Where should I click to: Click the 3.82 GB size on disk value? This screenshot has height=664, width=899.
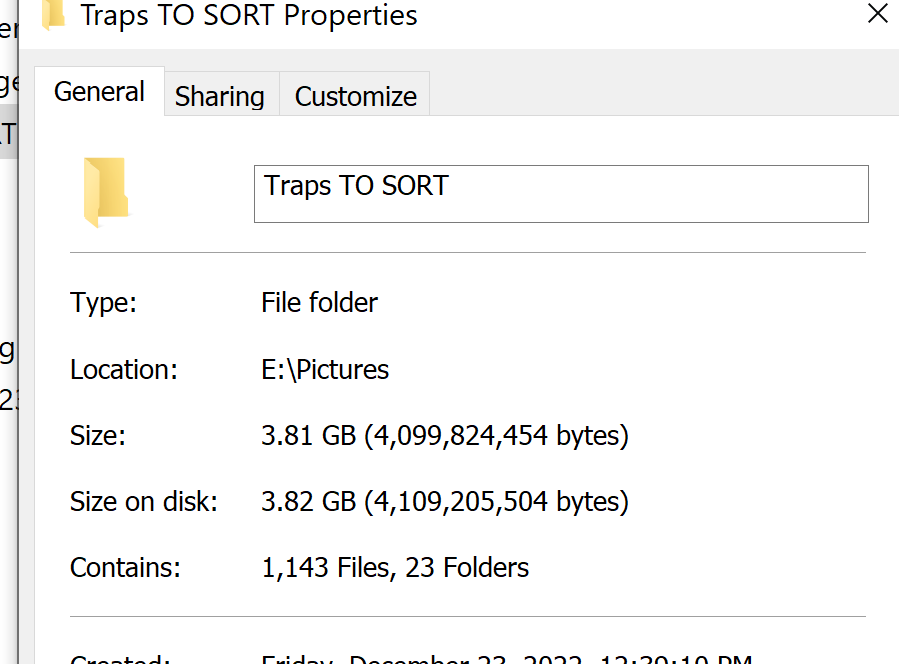click(x=307, y=501)
